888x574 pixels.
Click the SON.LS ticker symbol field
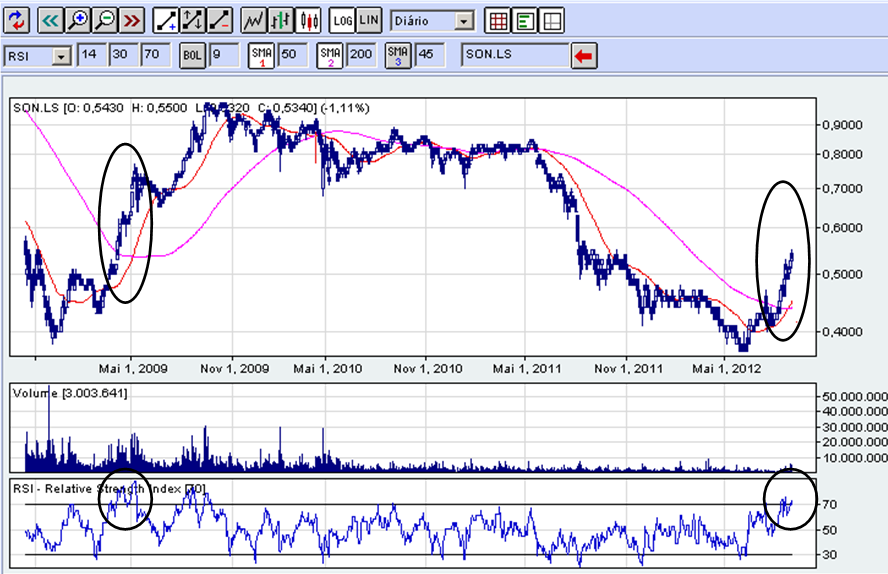513,55
